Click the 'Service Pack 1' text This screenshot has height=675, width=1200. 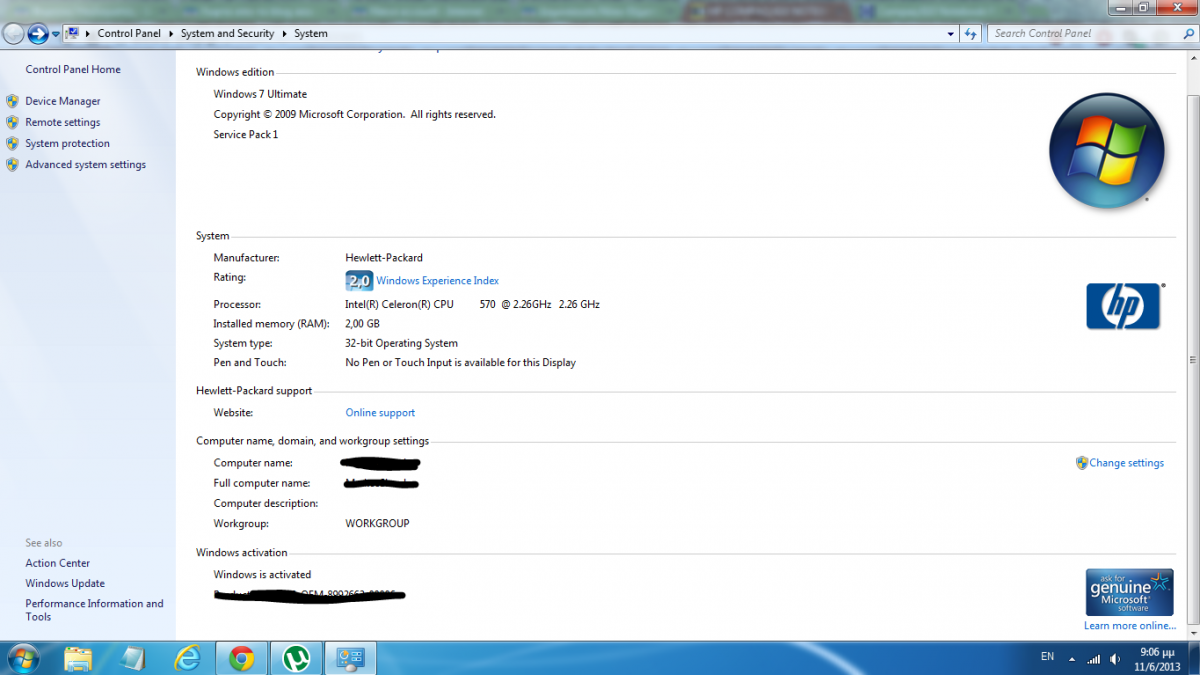pyautogui.click(x=246, y=134)
